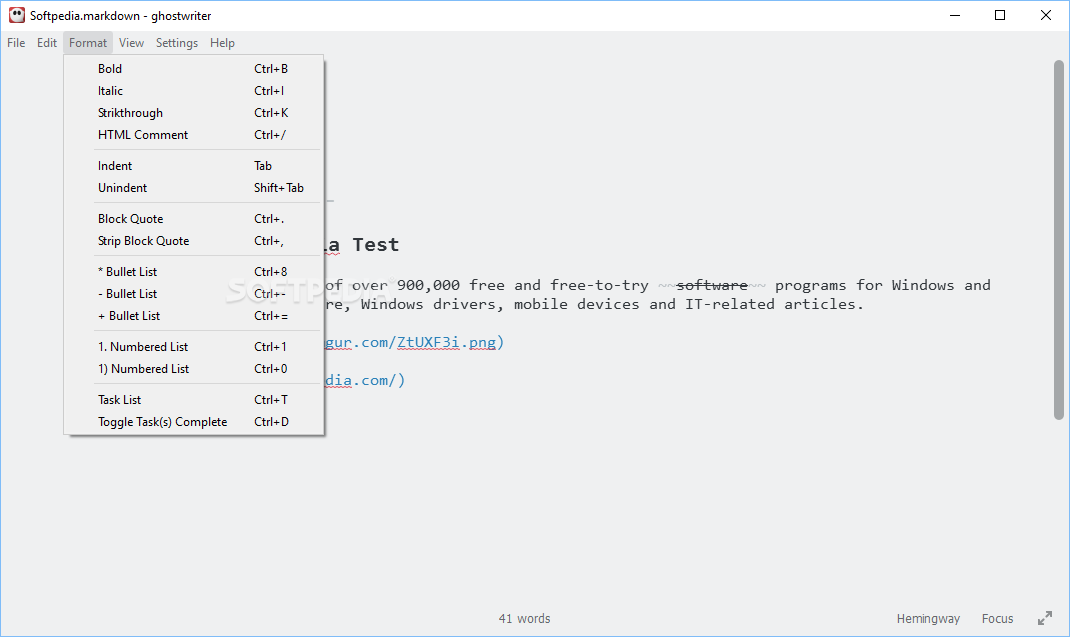Open the Help menu

point(222,42)
